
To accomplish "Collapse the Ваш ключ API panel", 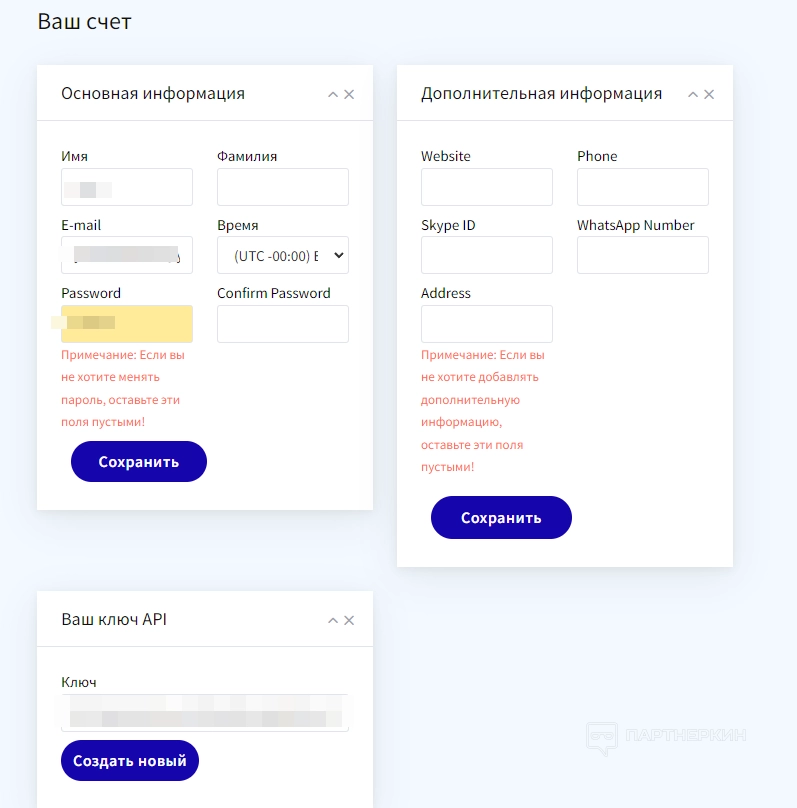I will [x=333, y=621].
